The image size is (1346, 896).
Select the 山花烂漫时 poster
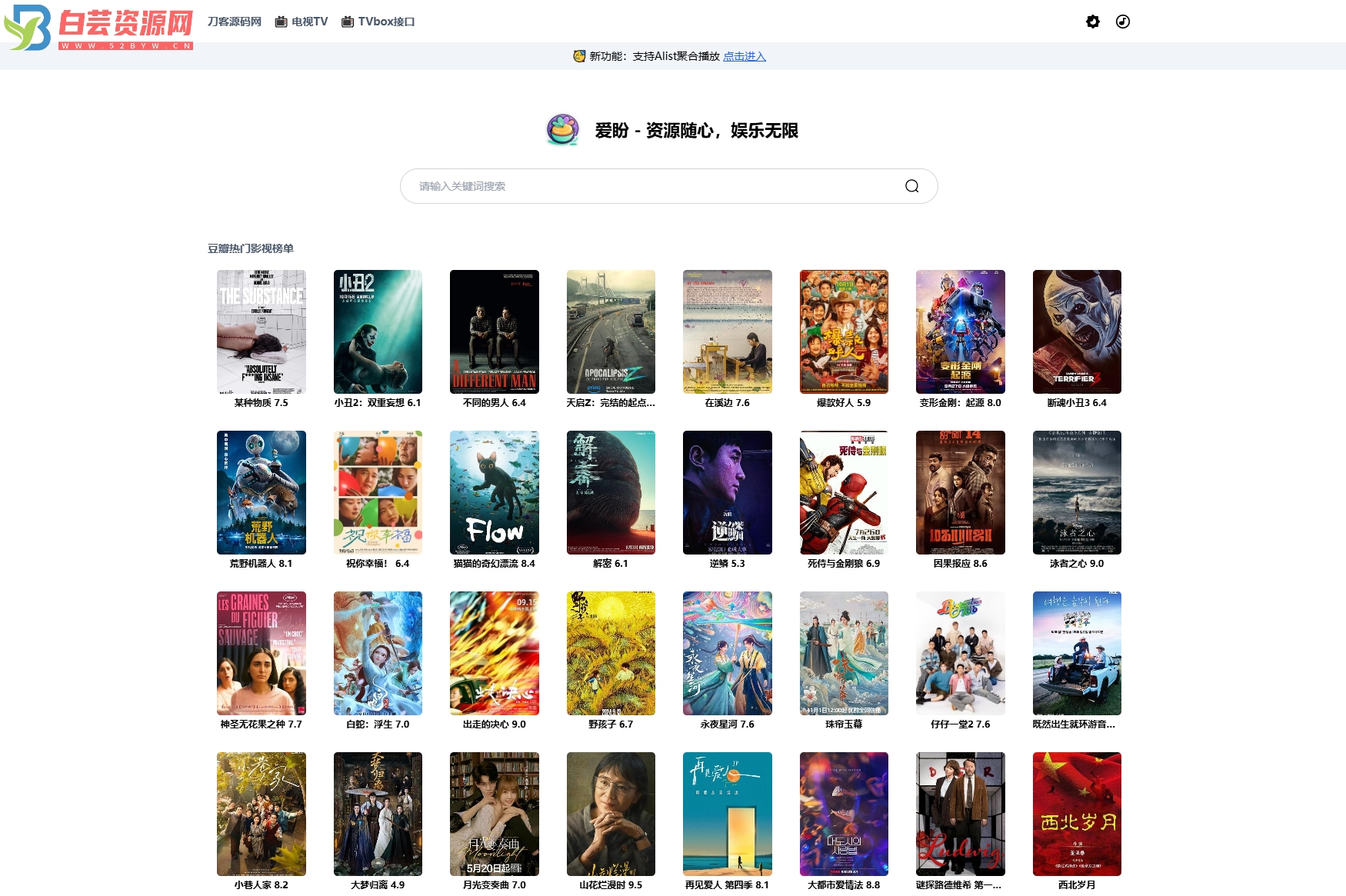click(611, 814)
